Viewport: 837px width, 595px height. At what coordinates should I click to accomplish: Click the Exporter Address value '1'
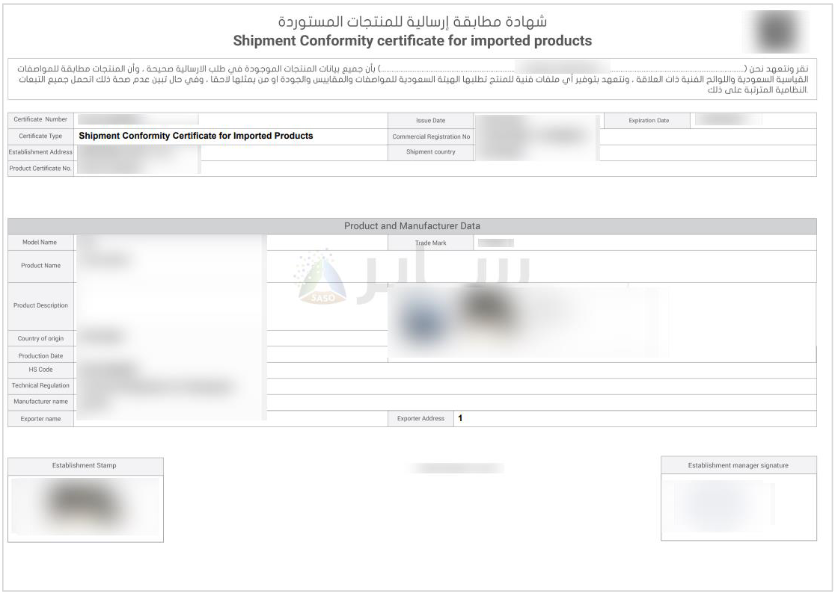click(460, 418)
